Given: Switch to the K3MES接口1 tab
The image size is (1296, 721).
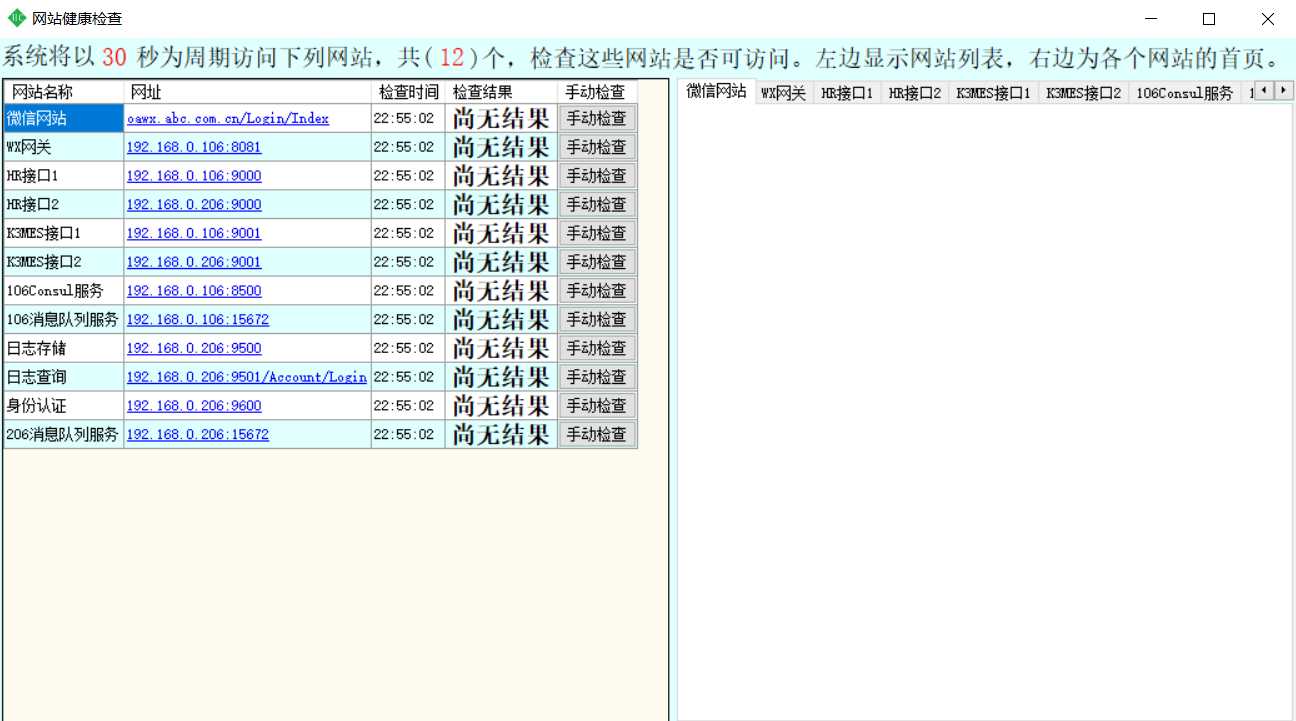Looking at the screenshot, I should 993,94.
